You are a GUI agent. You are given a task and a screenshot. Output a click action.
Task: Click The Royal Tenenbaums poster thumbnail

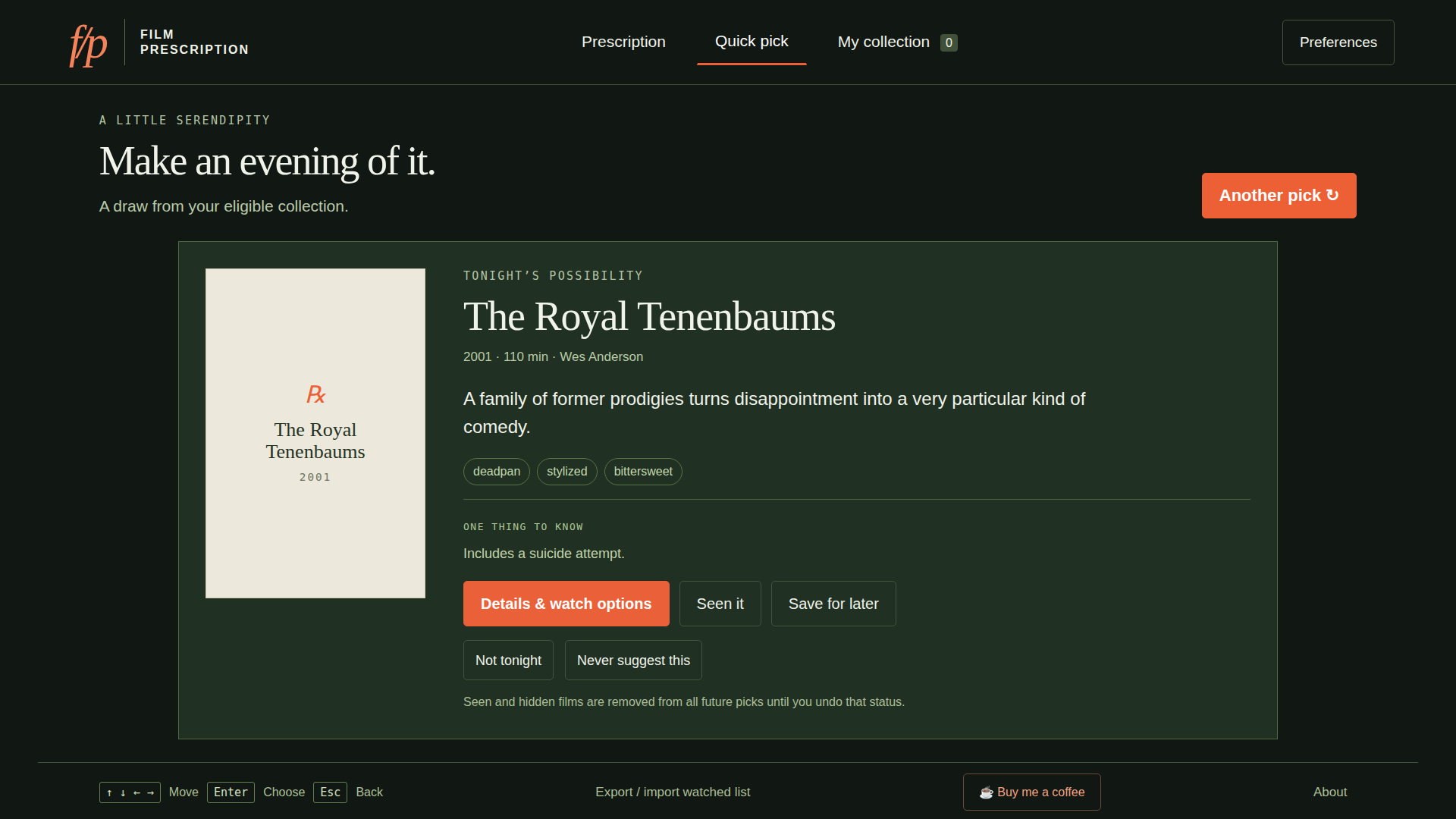point(315,433)
